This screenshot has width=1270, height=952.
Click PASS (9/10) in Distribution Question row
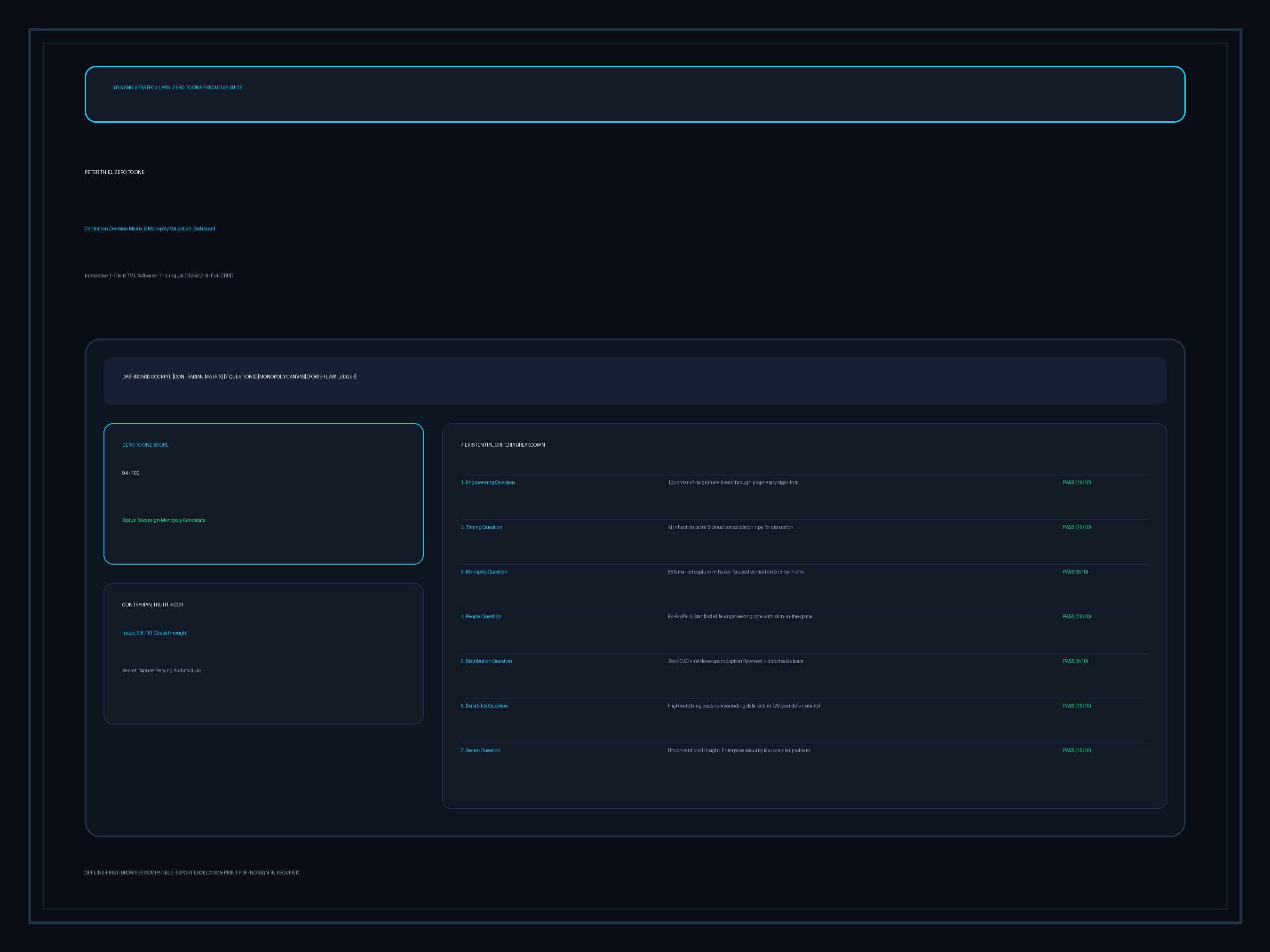(1075, 661)
